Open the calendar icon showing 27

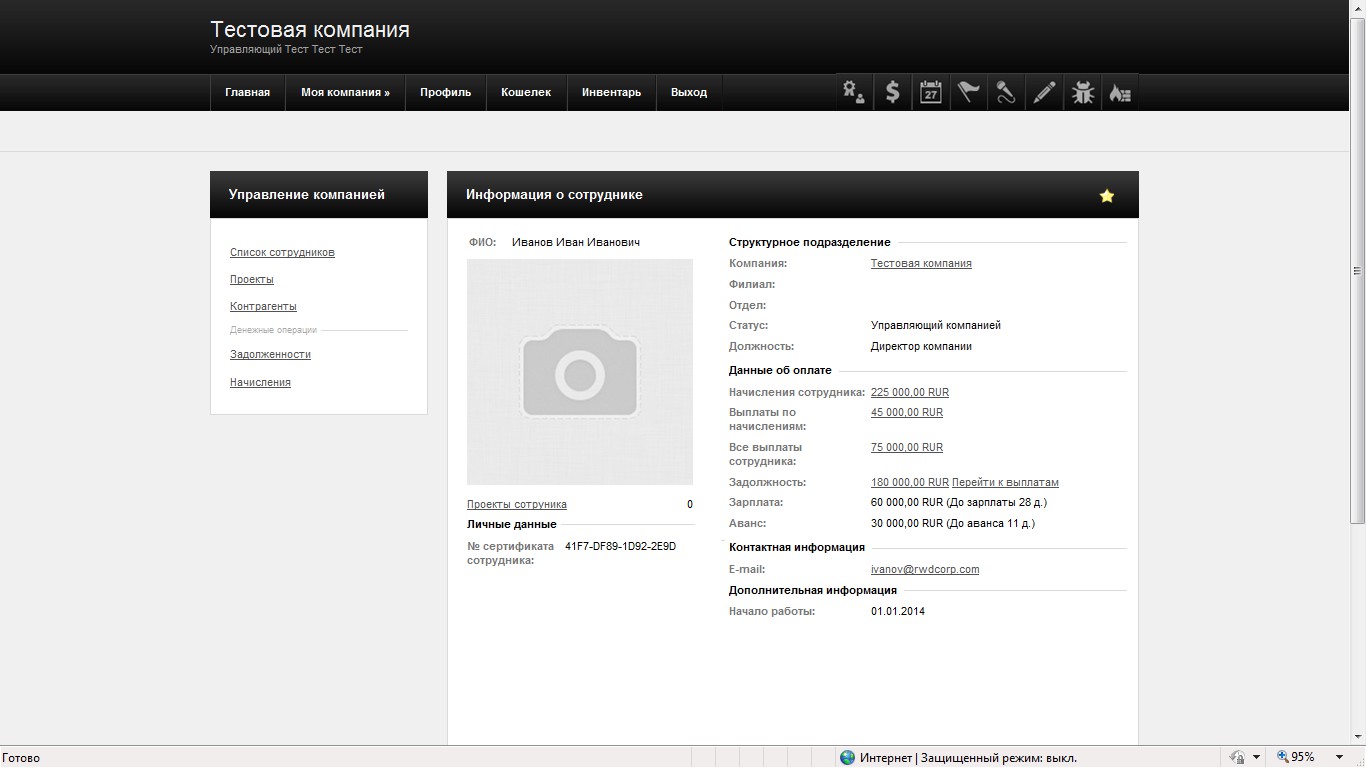click(x=930, y=92)
